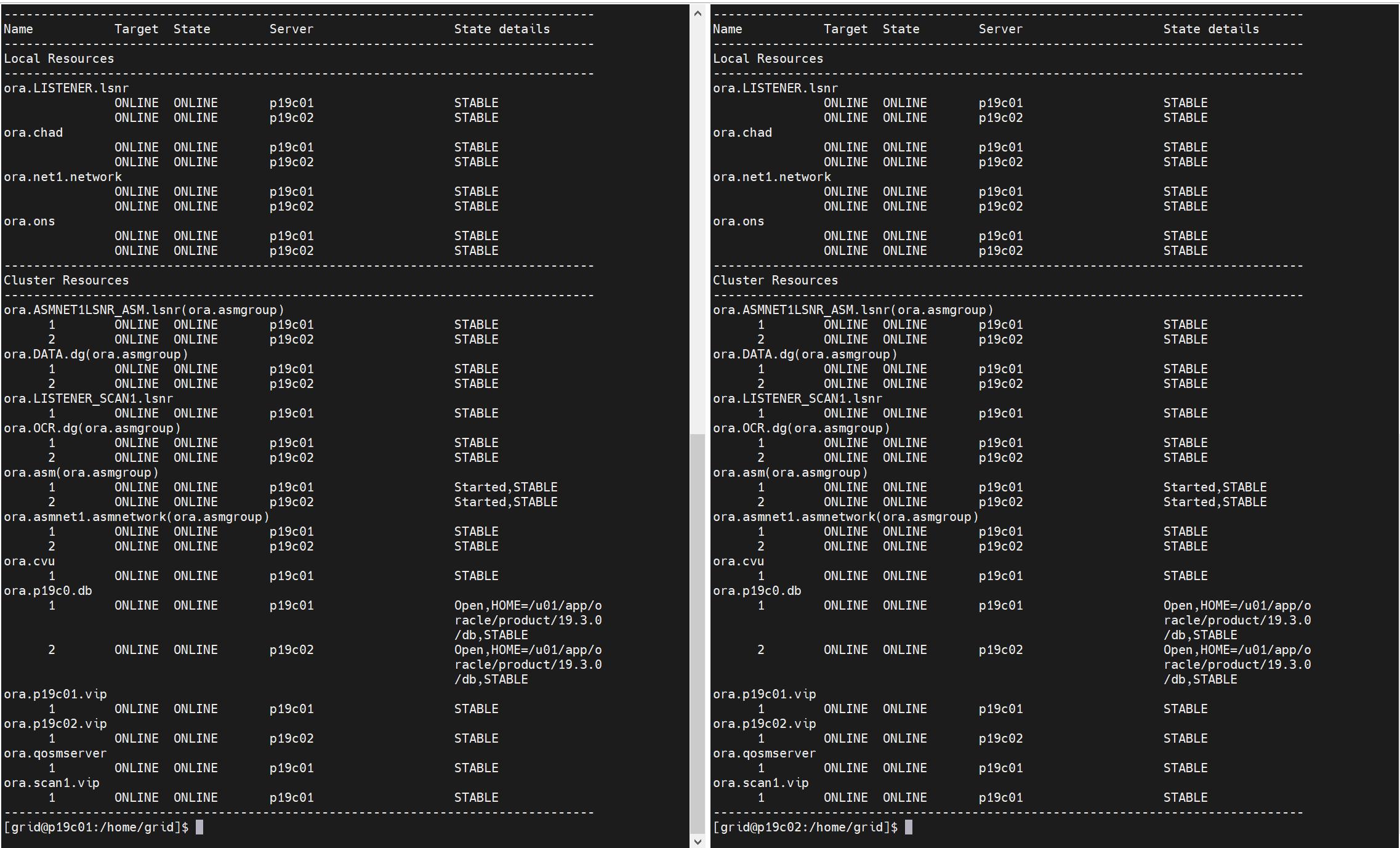Click ora.LISTENER.lsnr in the left terminal
This screenshot has width=1400, height=848.
click(66, 88)
